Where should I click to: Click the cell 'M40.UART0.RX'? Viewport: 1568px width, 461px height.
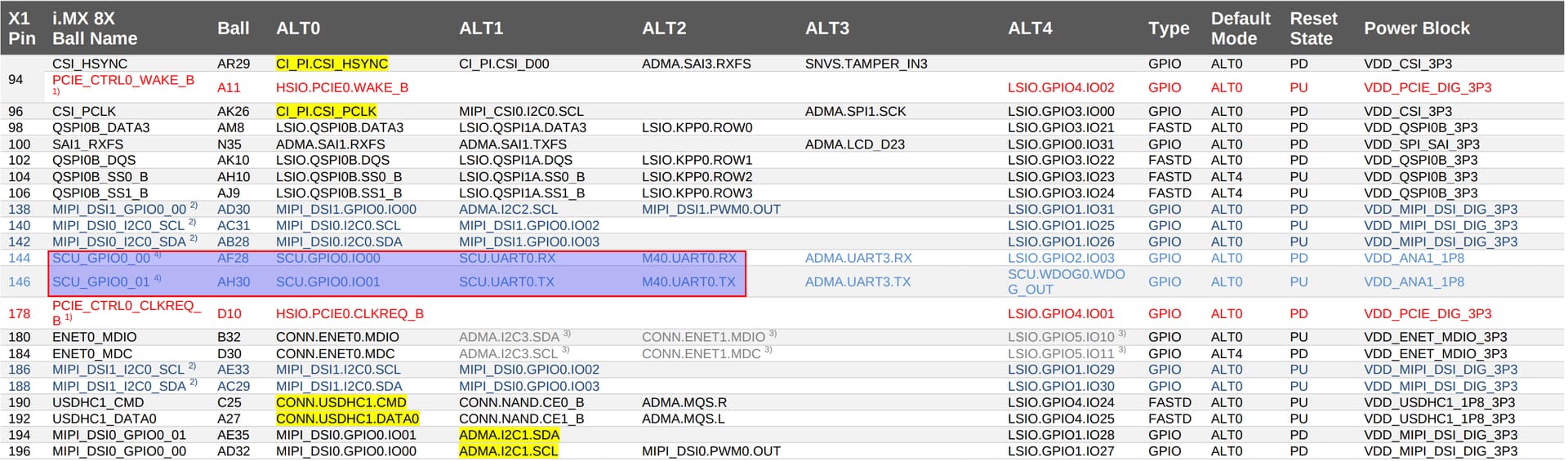click(689, 258)
